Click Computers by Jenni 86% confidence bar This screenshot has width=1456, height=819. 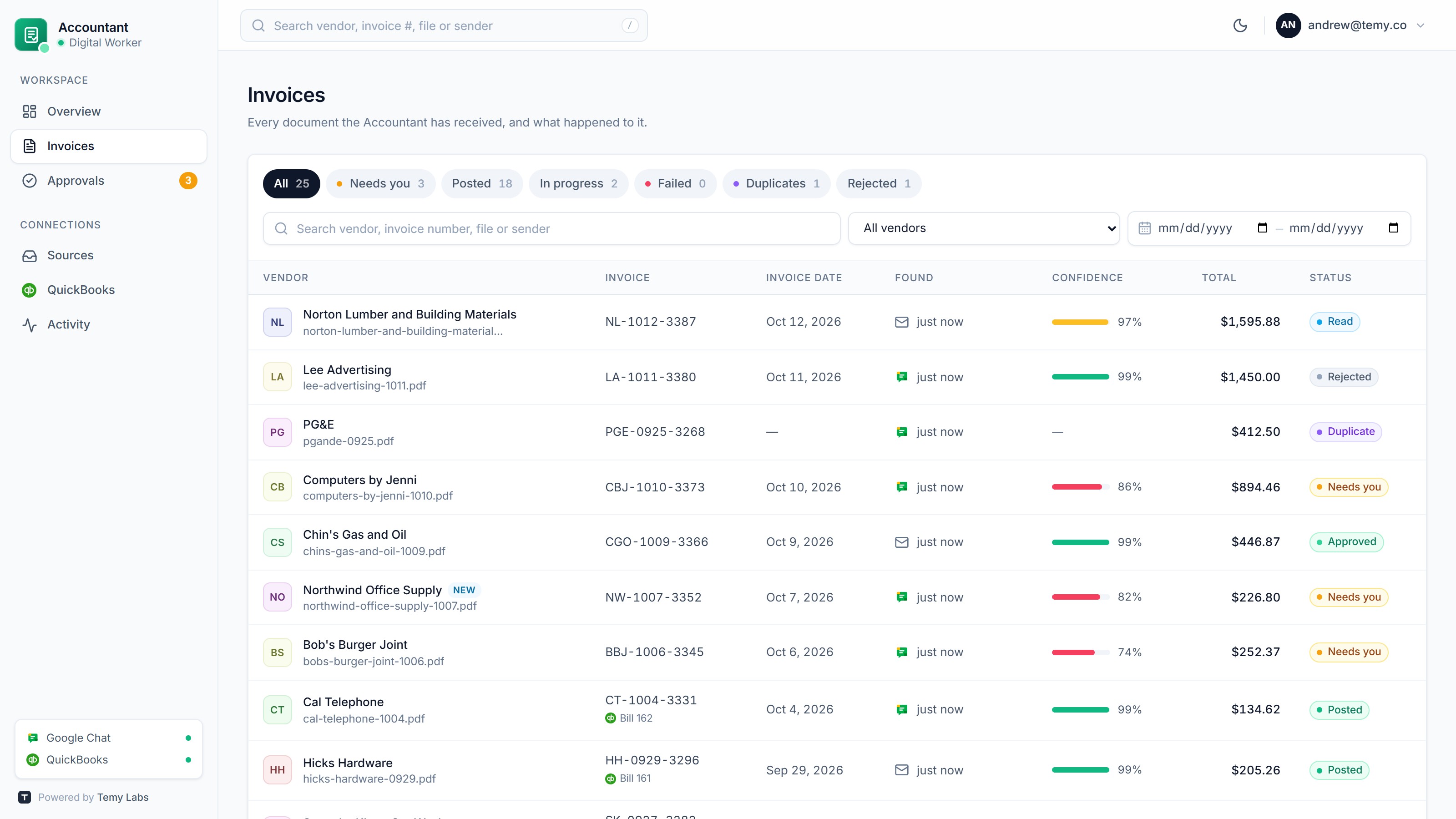click(x=1080, y=487)
